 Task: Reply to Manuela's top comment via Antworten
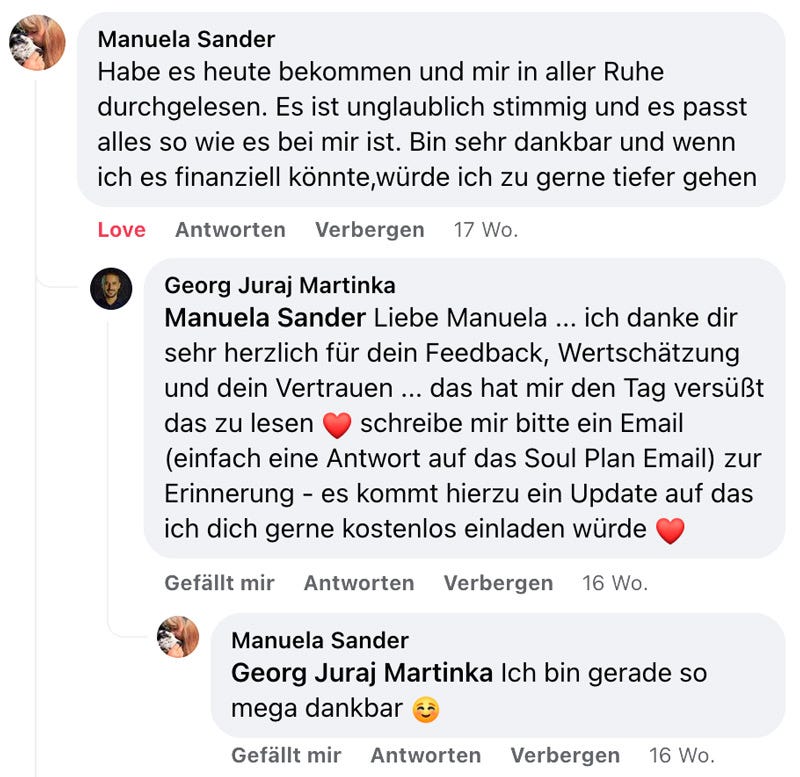coord(230,230)
